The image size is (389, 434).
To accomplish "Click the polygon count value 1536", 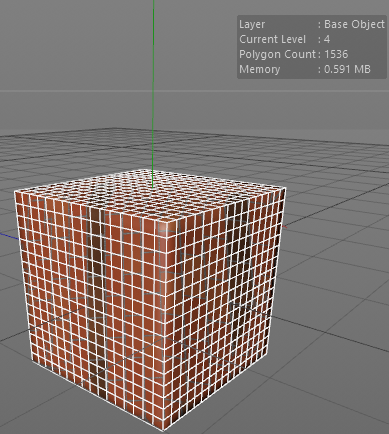I will [336, 54].
